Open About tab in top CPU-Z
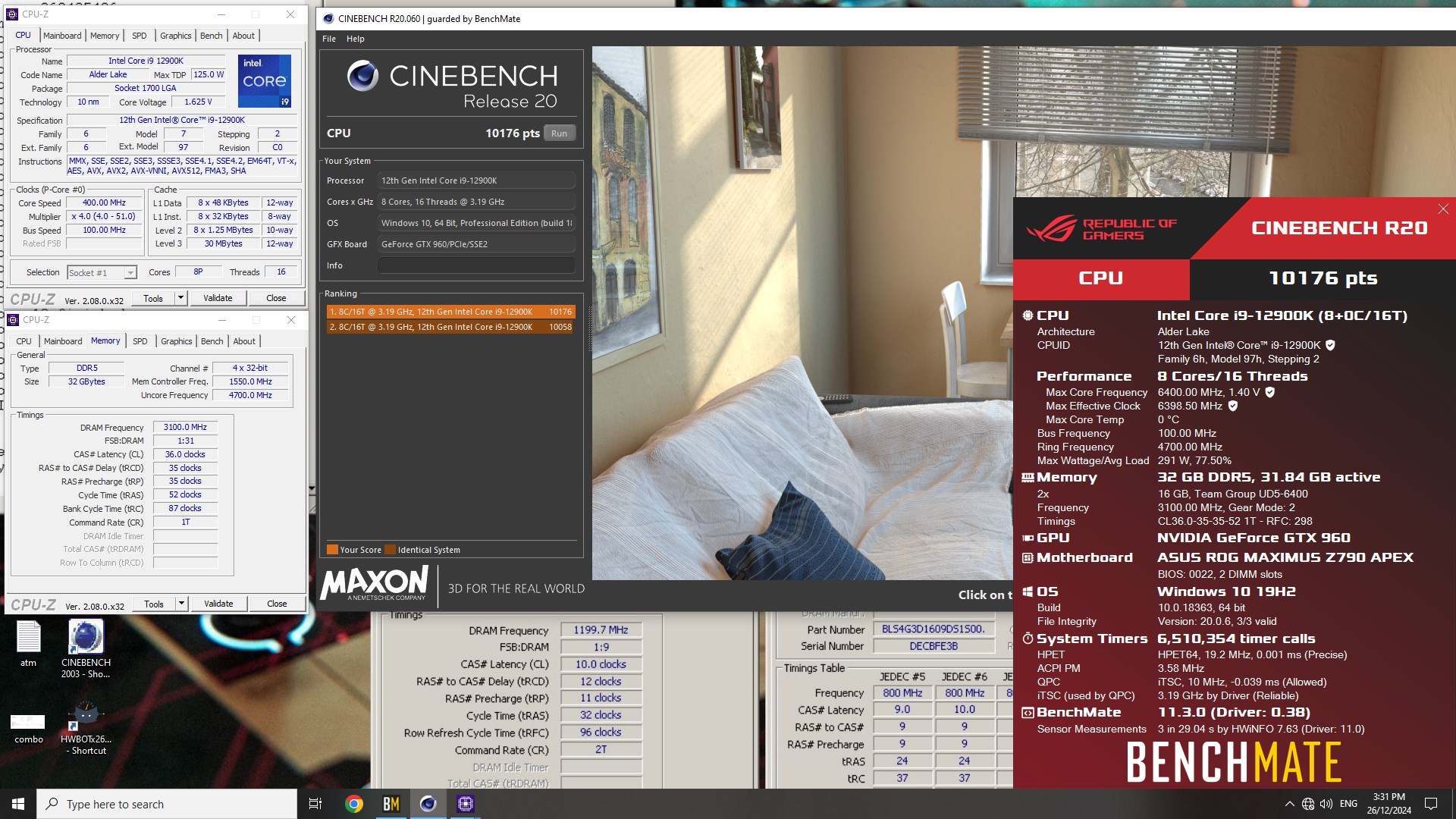Viewport: 1456px width, 819px height. pos(243,36)
